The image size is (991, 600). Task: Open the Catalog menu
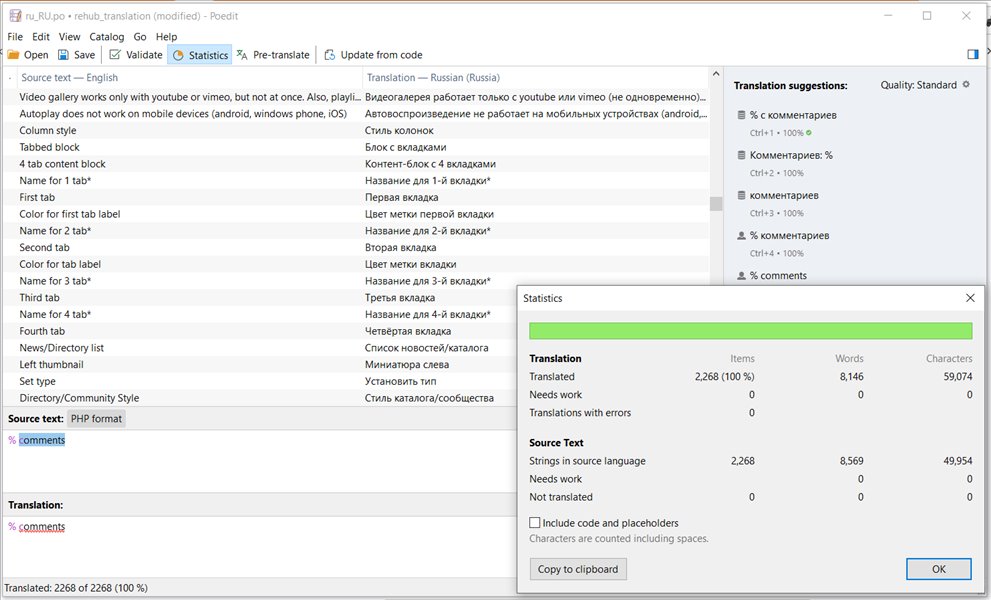(106, 37)
